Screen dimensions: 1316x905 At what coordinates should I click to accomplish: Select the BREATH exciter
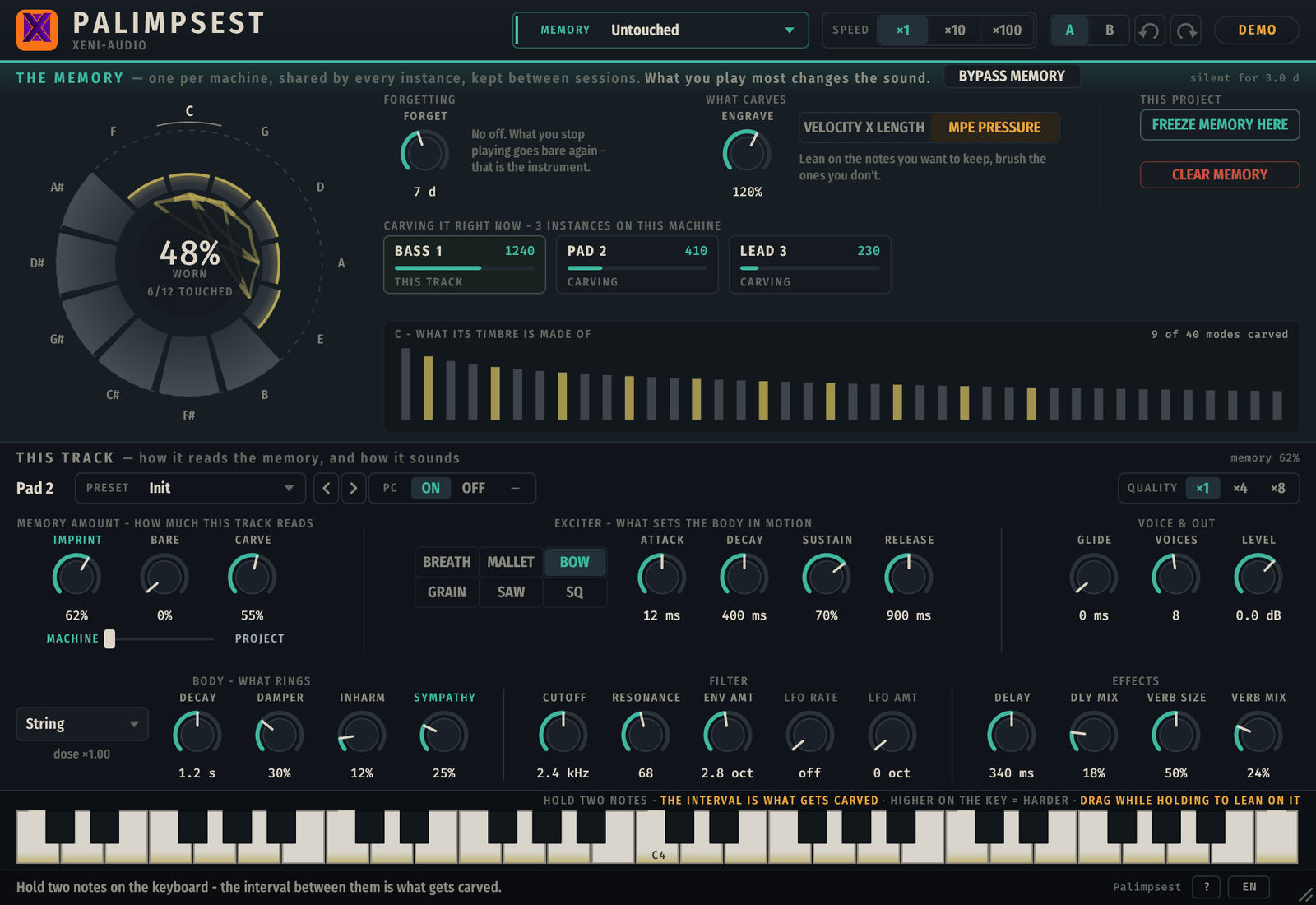[x=447, y=562]
